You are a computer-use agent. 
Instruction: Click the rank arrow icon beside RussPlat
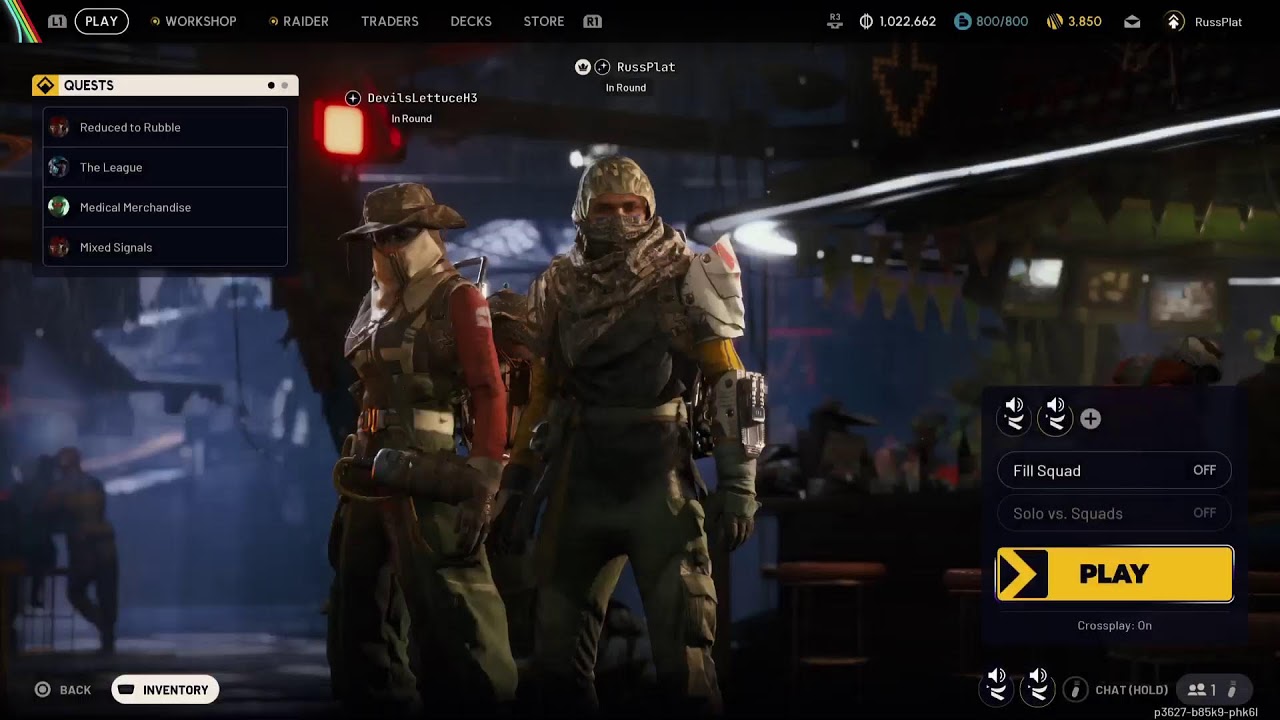1175,21
